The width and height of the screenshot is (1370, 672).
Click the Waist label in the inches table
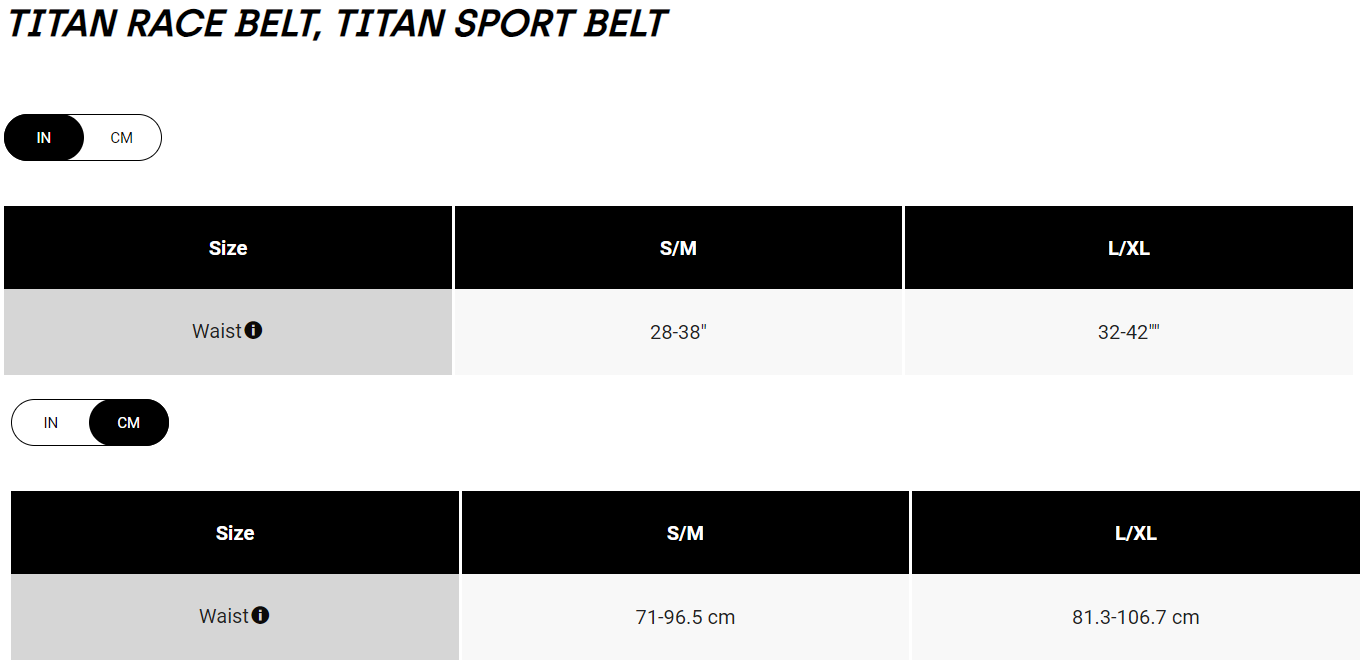tap(217, 331)
